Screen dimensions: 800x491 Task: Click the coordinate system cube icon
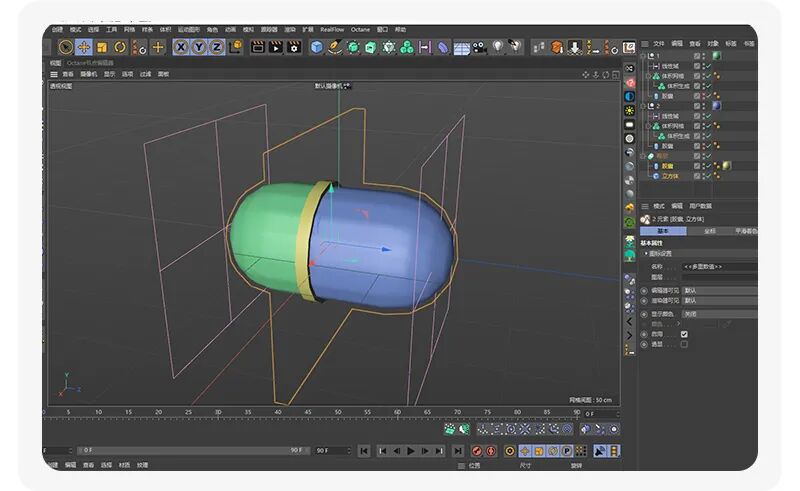point(235,47)
